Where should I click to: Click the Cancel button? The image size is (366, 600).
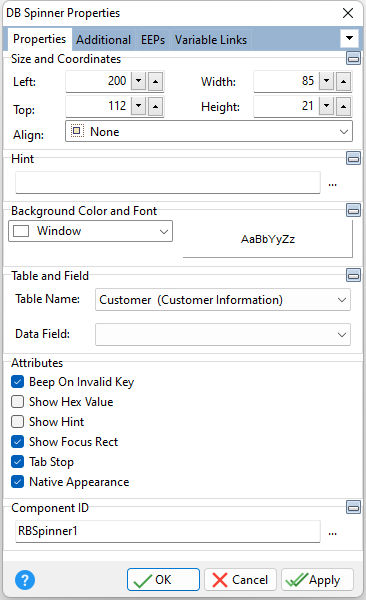tap(240, 580)
